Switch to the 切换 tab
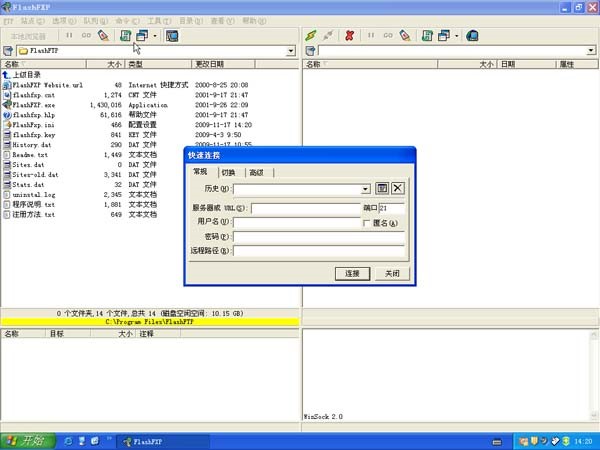600x450 pixels. (x=229, y=172)
